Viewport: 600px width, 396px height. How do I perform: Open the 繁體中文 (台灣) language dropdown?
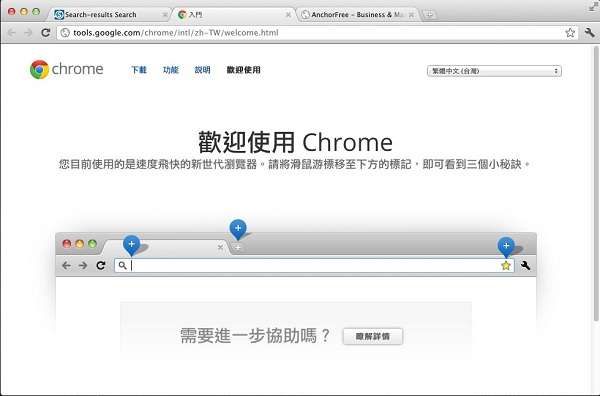pyautogui.click(x=494, y=71)
